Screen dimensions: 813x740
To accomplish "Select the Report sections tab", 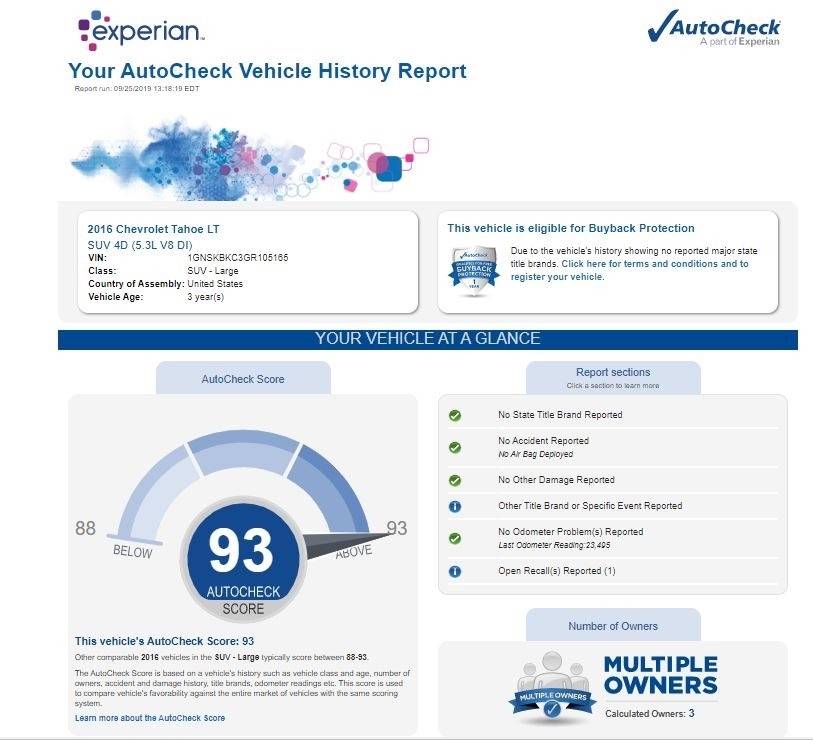I will 612,377.
